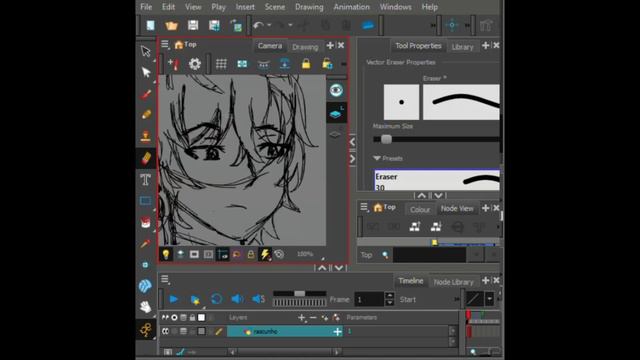Screen dimensions: 640x360
Task: Select the Pencil tool
Action: pyautogui.click(x=146, y=115)
